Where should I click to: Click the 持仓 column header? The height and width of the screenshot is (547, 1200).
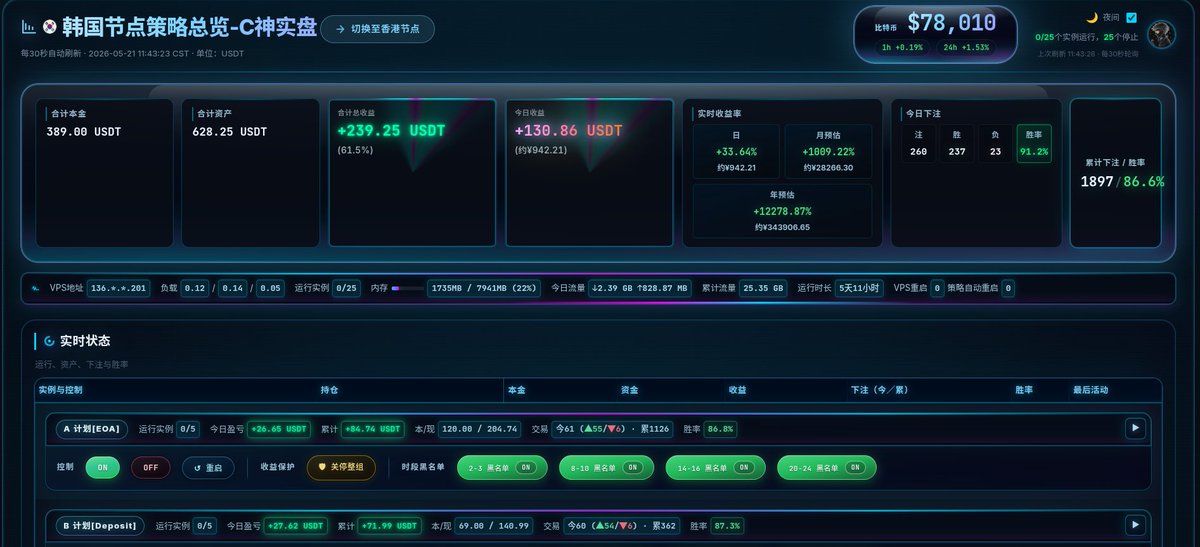(329, 390)
